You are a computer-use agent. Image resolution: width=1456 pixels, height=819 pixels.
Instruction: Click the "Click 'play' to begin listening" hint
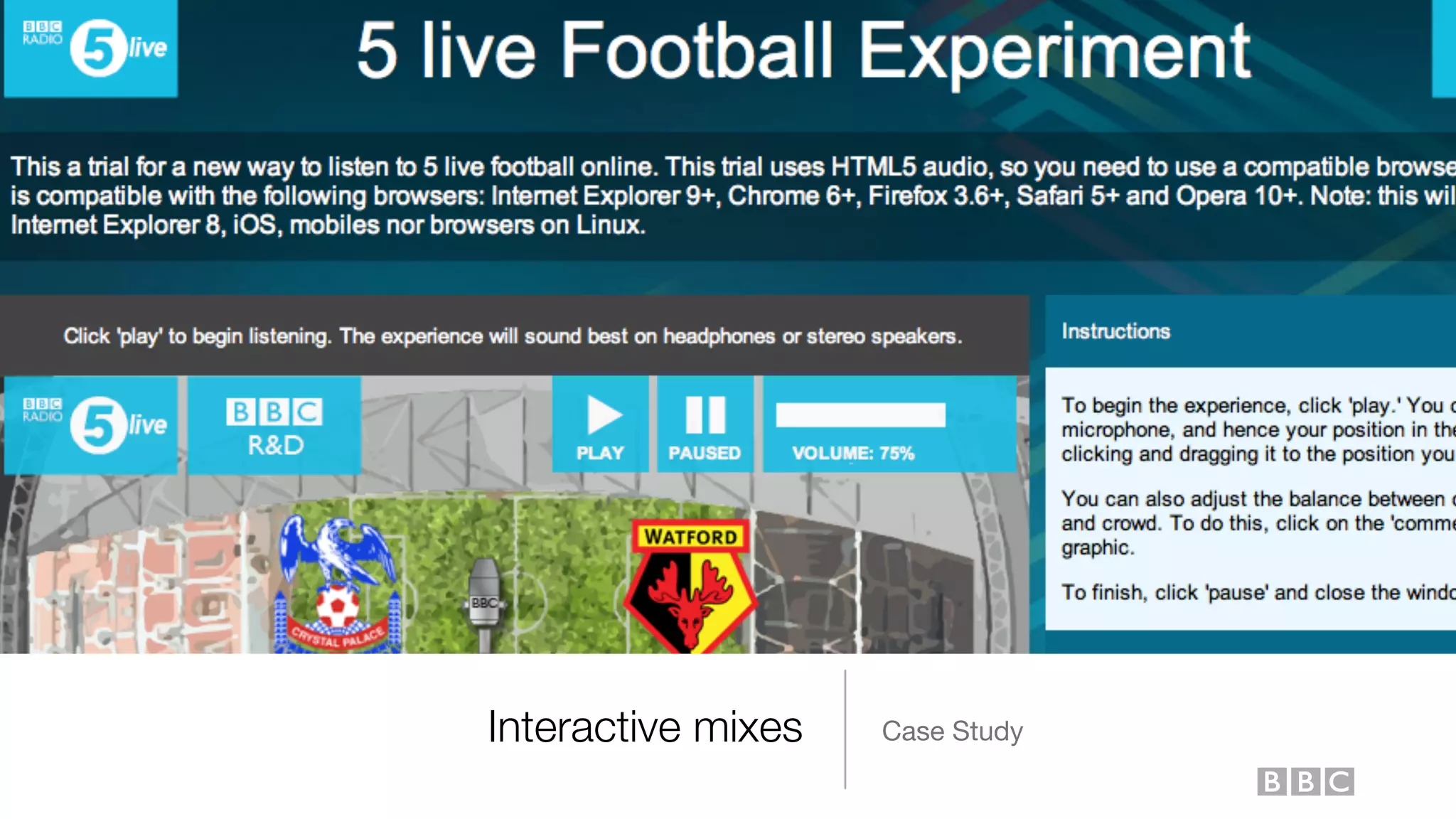[x=513, y=336]
